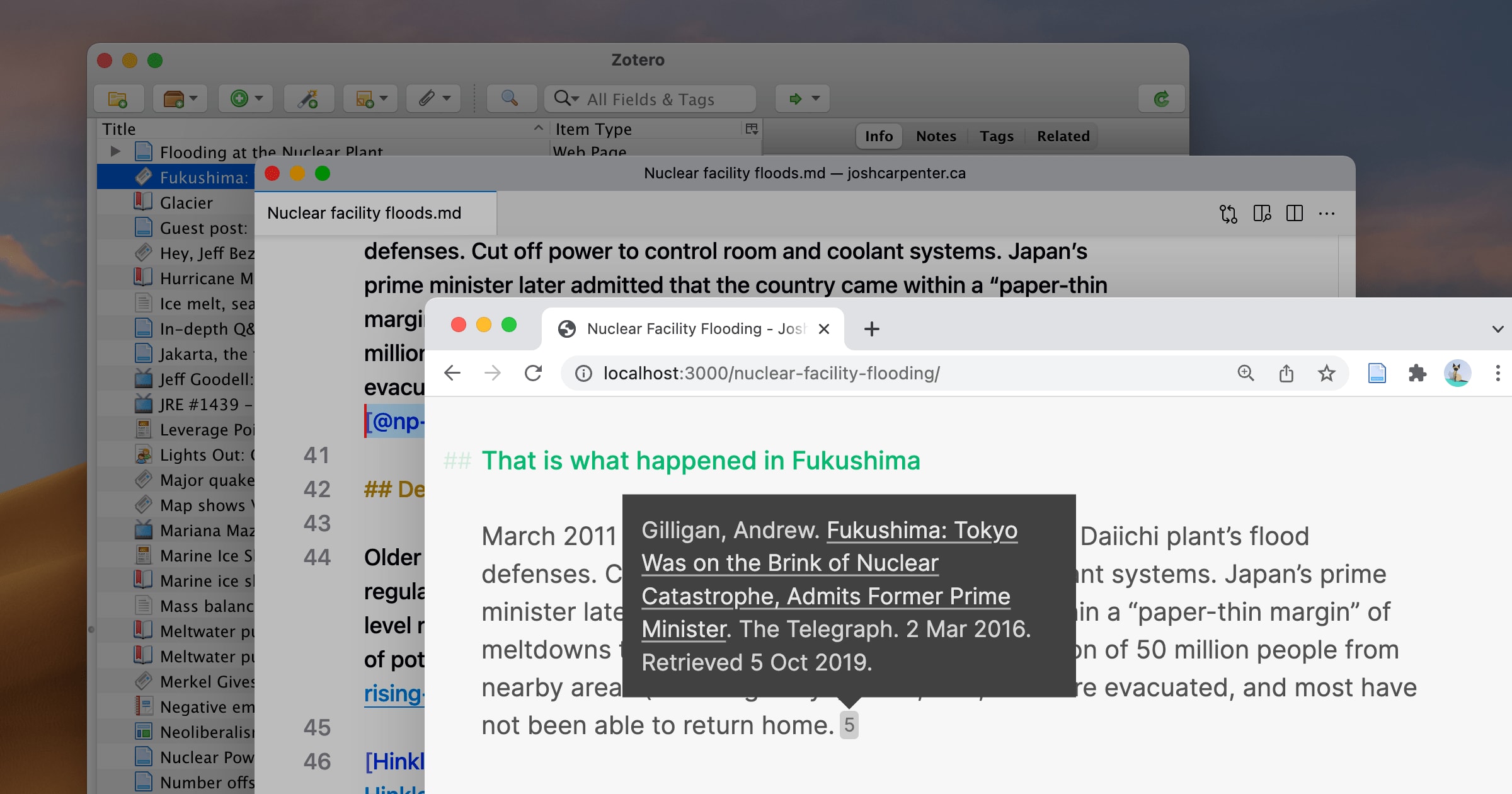Switch to Tags tab in Zotero pane
1512x794 pixels.
coord(996,136)
